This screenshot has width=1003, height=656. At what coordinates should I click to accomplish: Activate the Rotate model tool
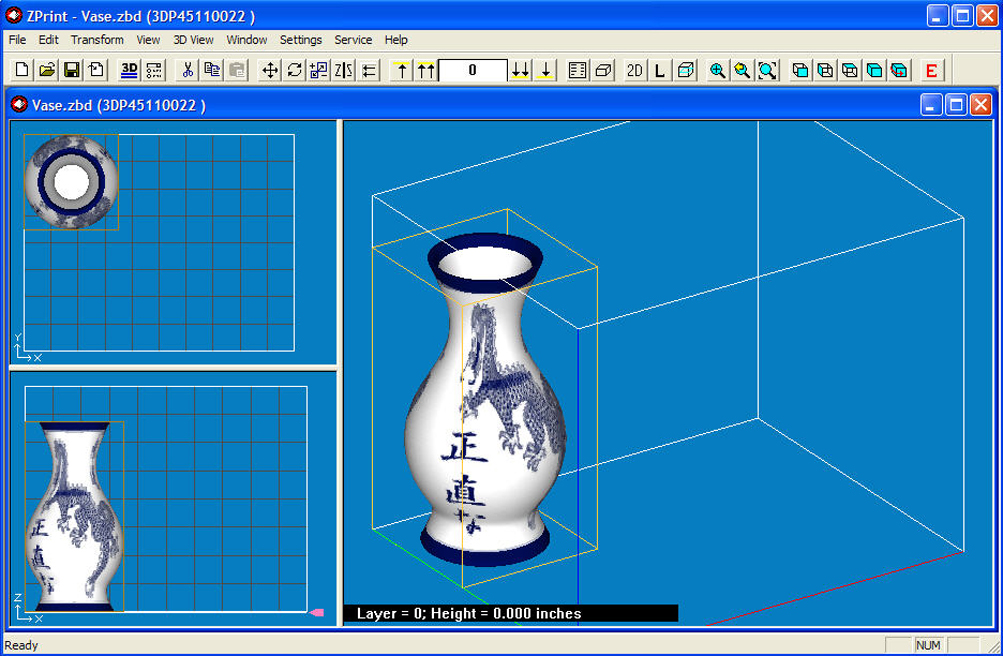click(x=293, y=70)
